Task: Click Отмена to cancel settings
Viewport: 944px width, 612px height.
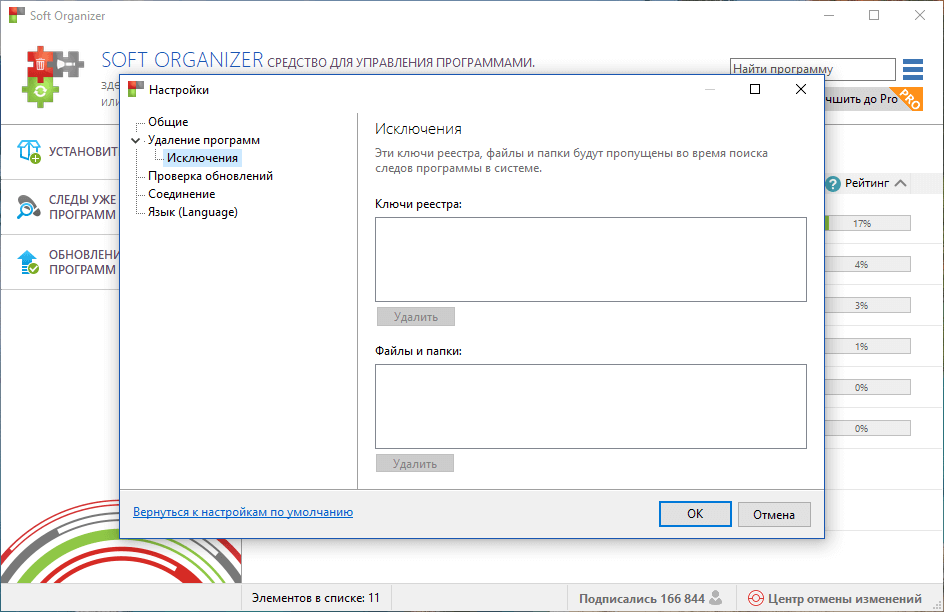Action: (x=774, y=515)
